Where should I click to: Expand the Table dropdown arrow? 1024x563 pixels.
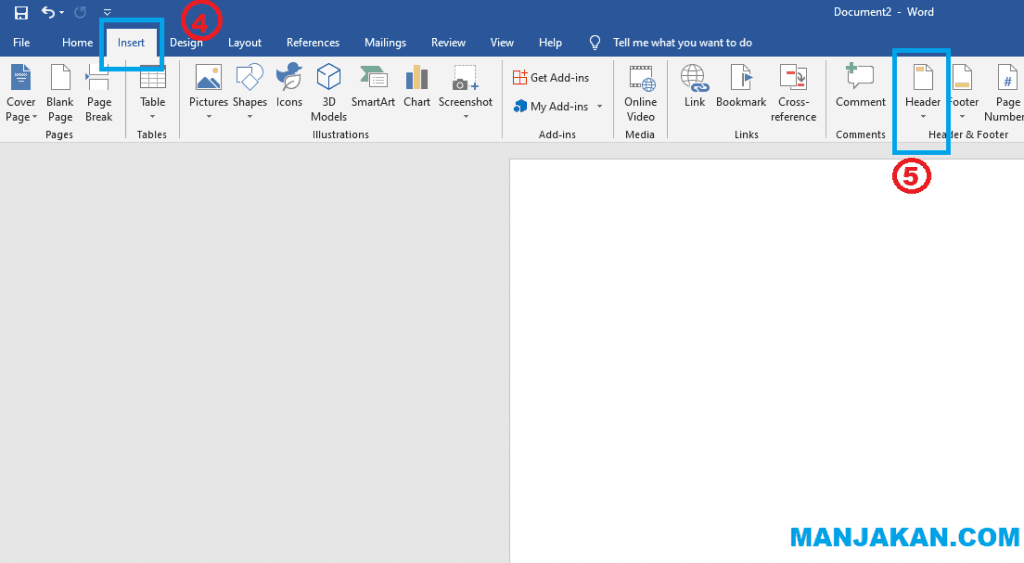pyautogui.click(x=153, y=117)
